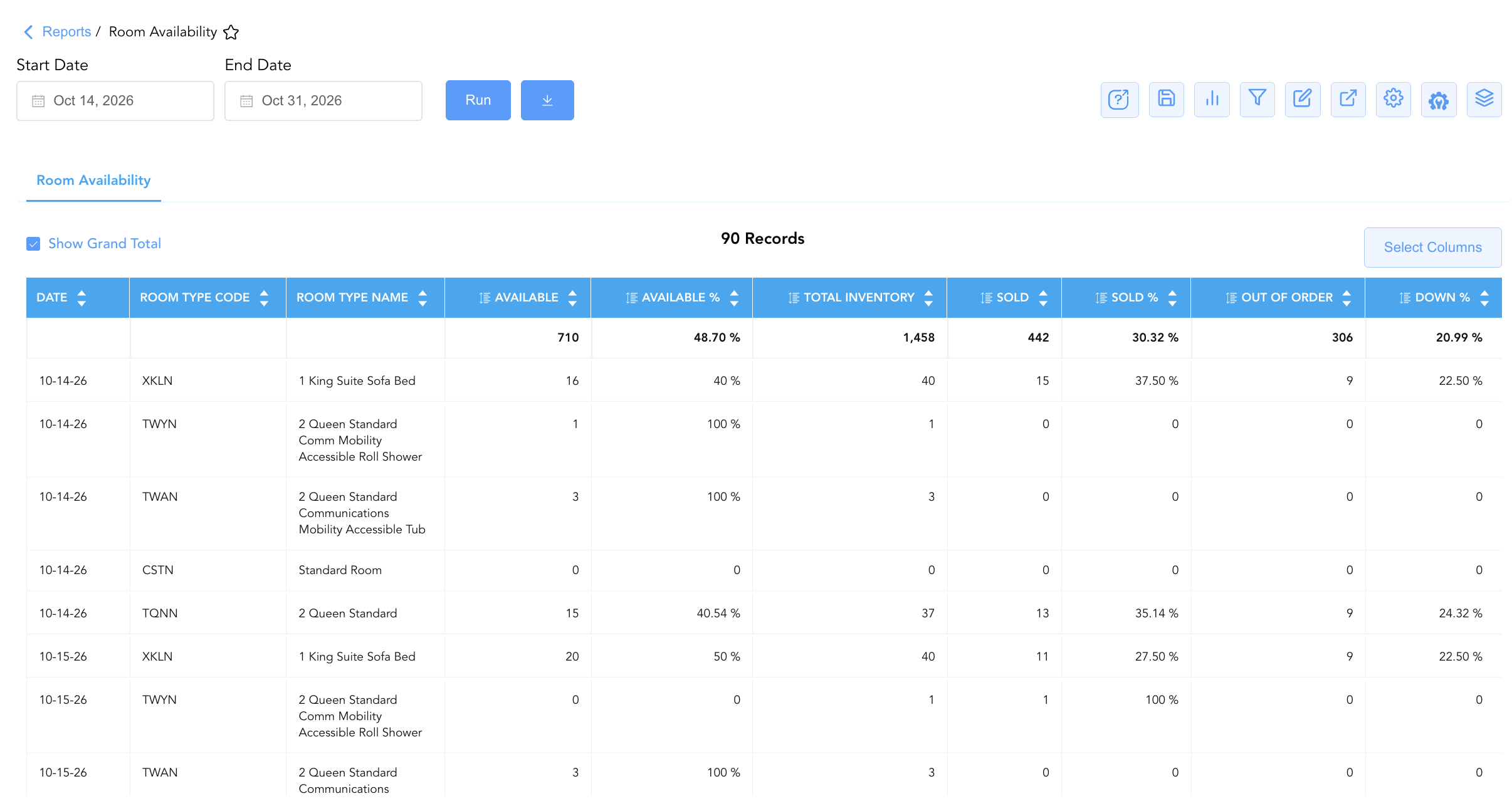Click the 24.32 % down value
The height and width of the screenshot is (811, 1512).
coord(1461,614)
